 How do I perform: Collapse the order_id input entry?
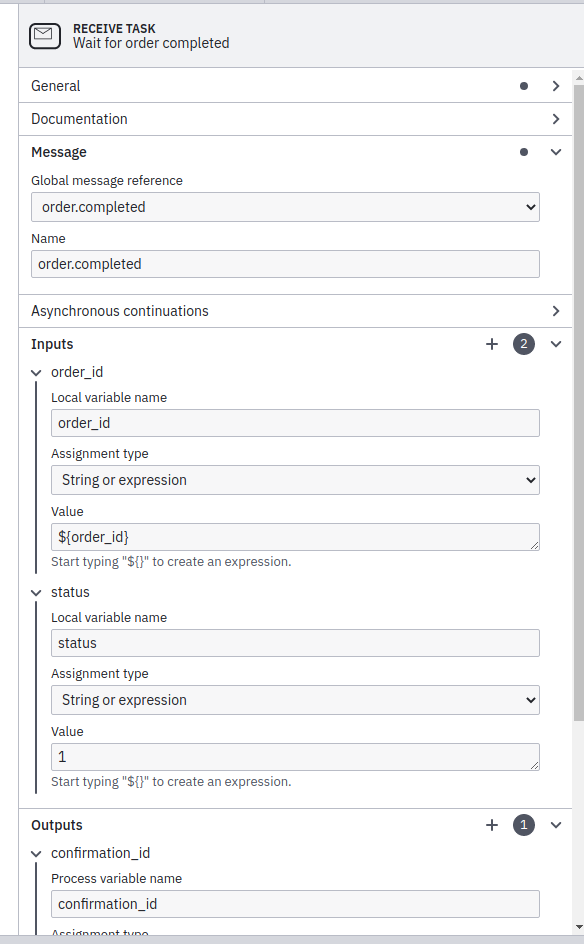click(36, 371)
